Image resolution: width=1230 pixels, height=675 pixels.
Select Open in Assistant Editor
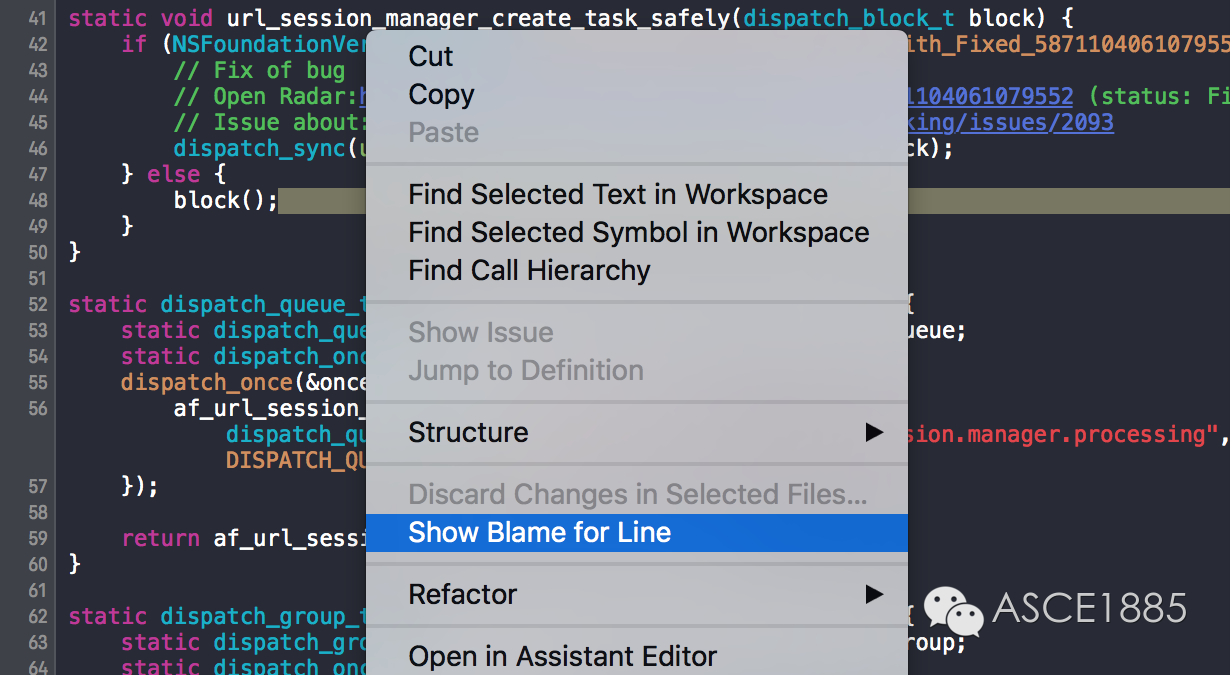[562, 657]
